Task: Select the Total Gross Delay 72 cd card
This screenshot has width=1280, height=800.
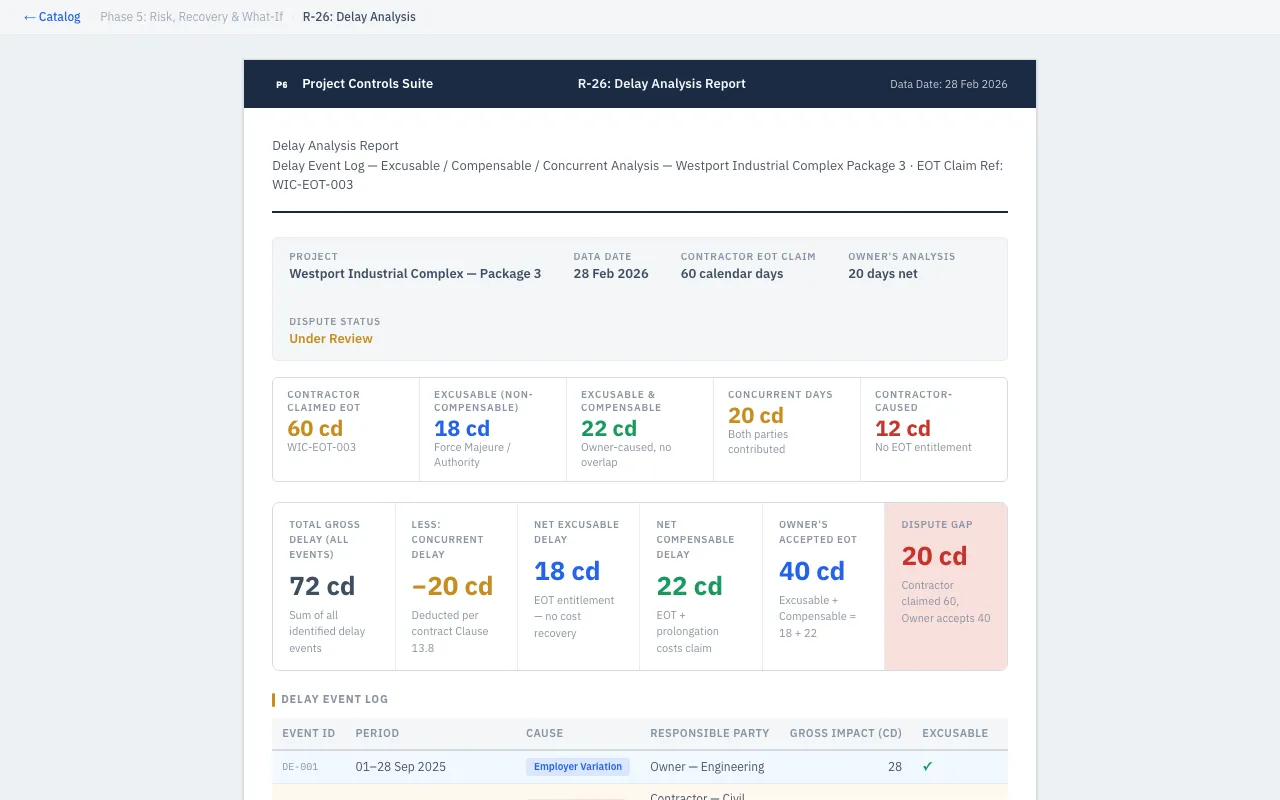Action: [x=333, y=586]
